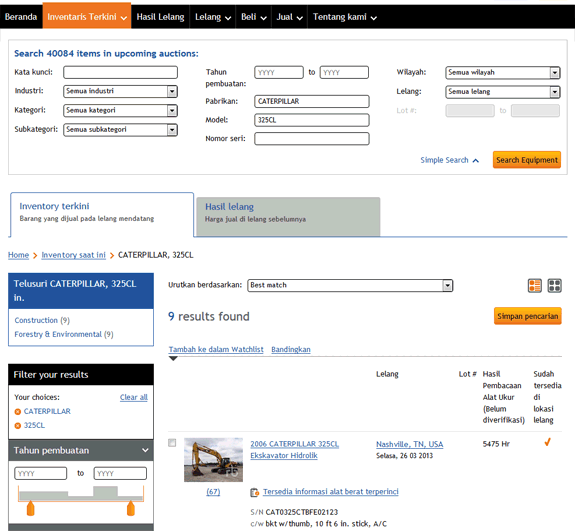Viewport: 575px width, 531px height.
Task: Click the Ekskavator Hidrolik link
Action: point(284,455)
